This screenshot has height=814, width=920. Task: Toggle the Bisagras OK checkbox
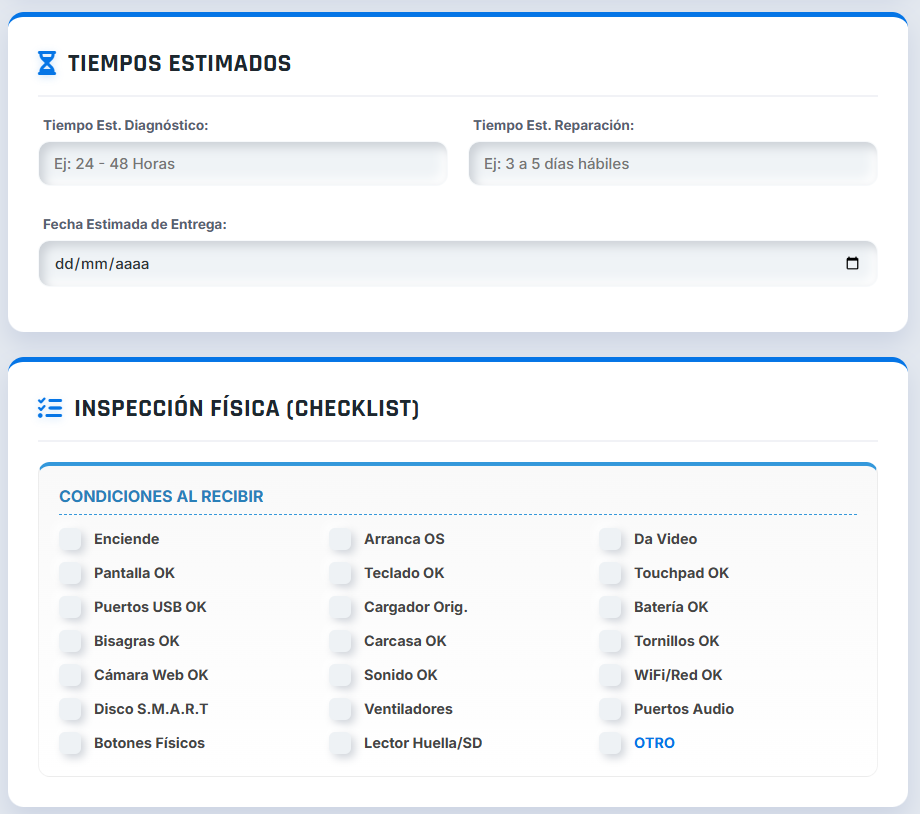pos(71,641)
